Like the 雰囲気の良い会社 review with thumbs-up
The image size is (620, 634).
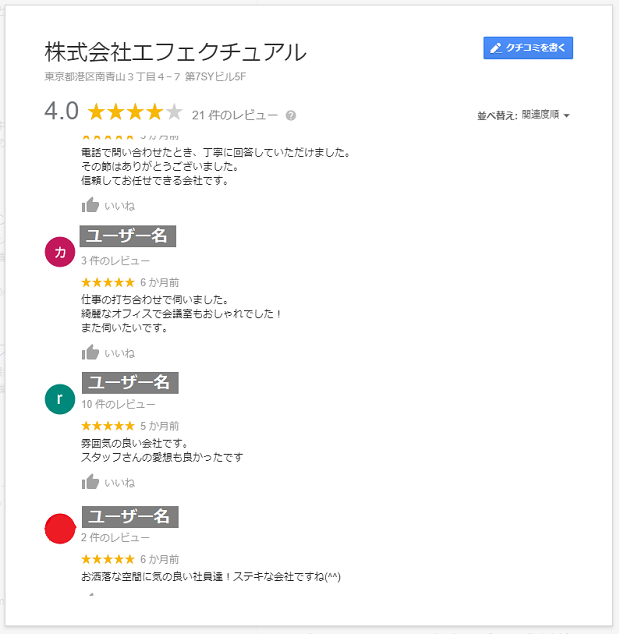tap(91, 482)
